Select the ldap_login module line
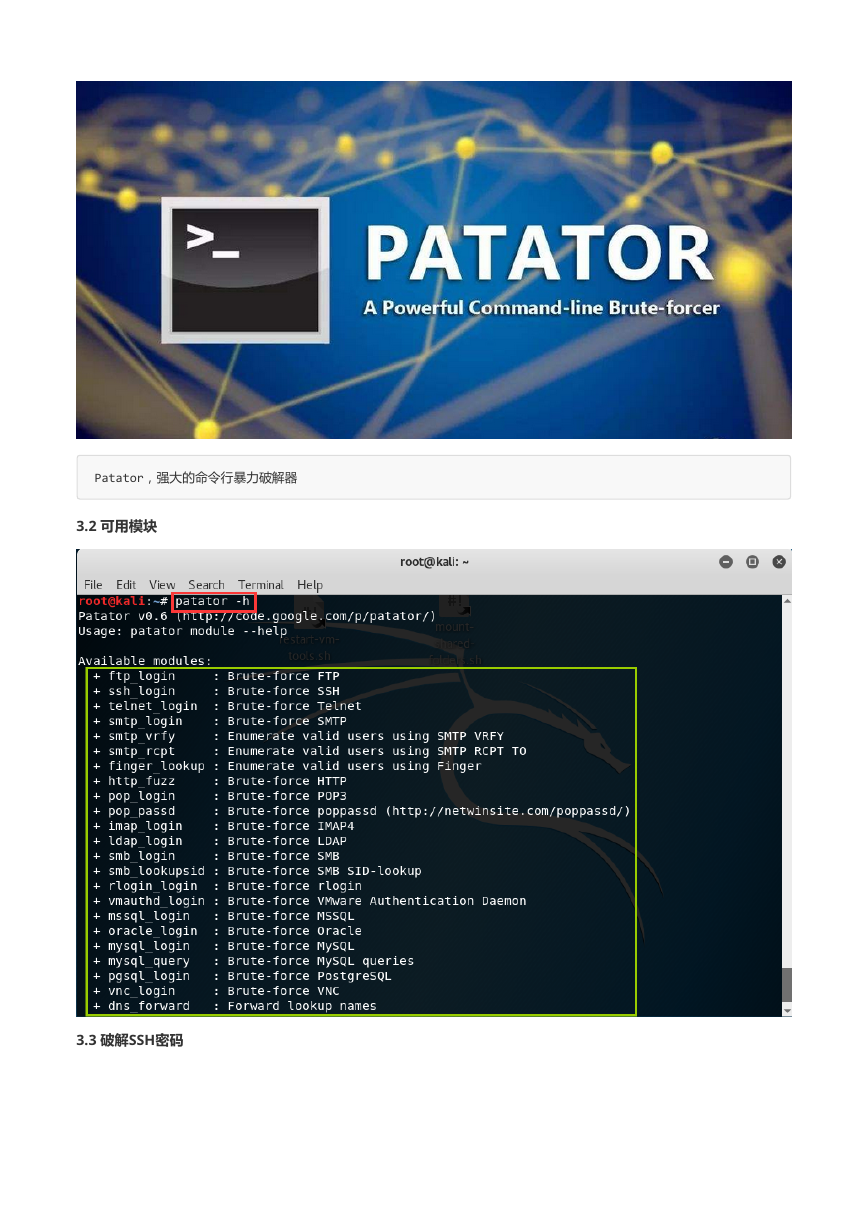The width and height of the screenshot is (868, 1227). (220, 841)
